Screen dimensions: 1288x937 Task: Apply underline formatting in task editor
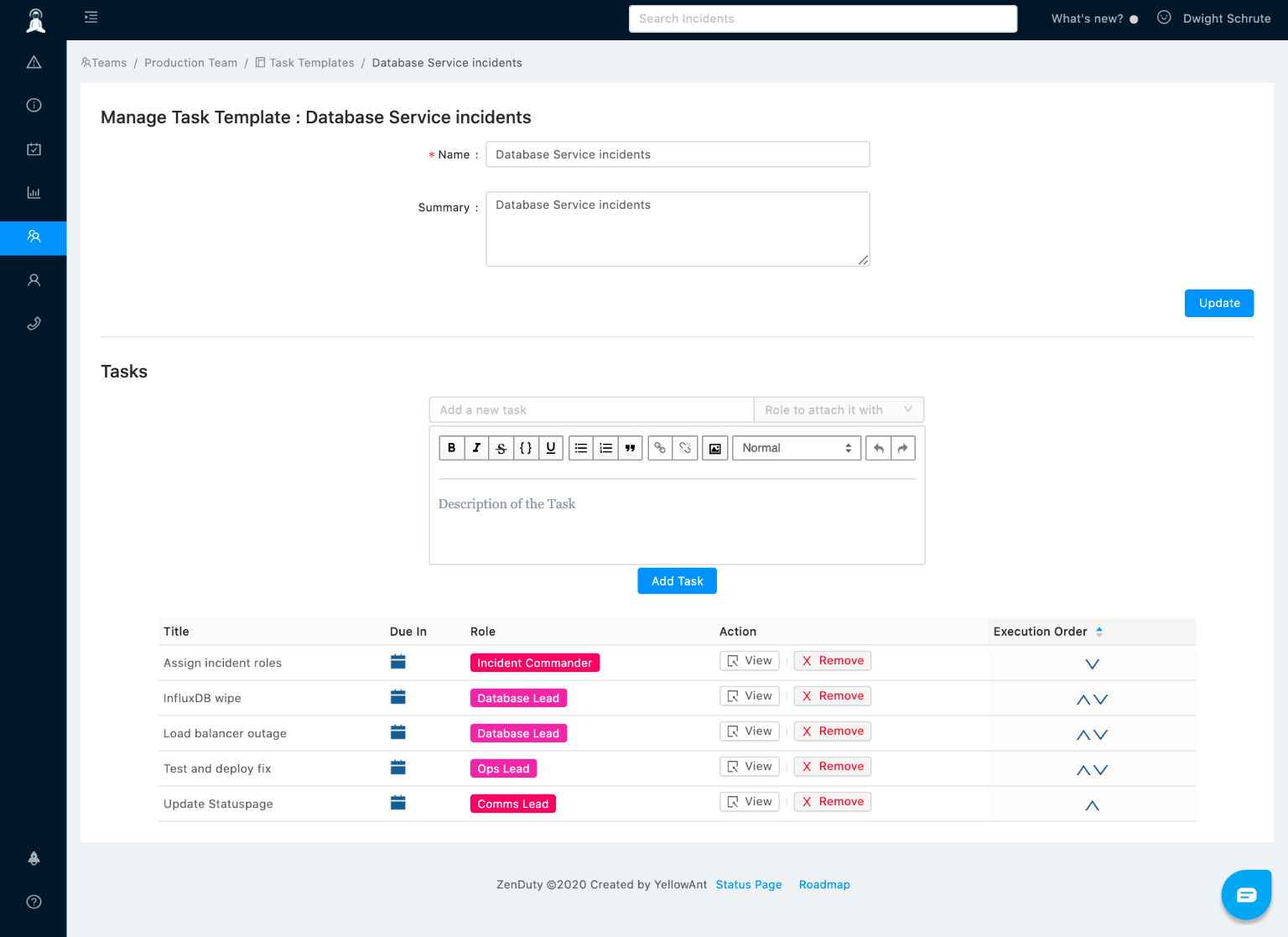click(550, 448)
